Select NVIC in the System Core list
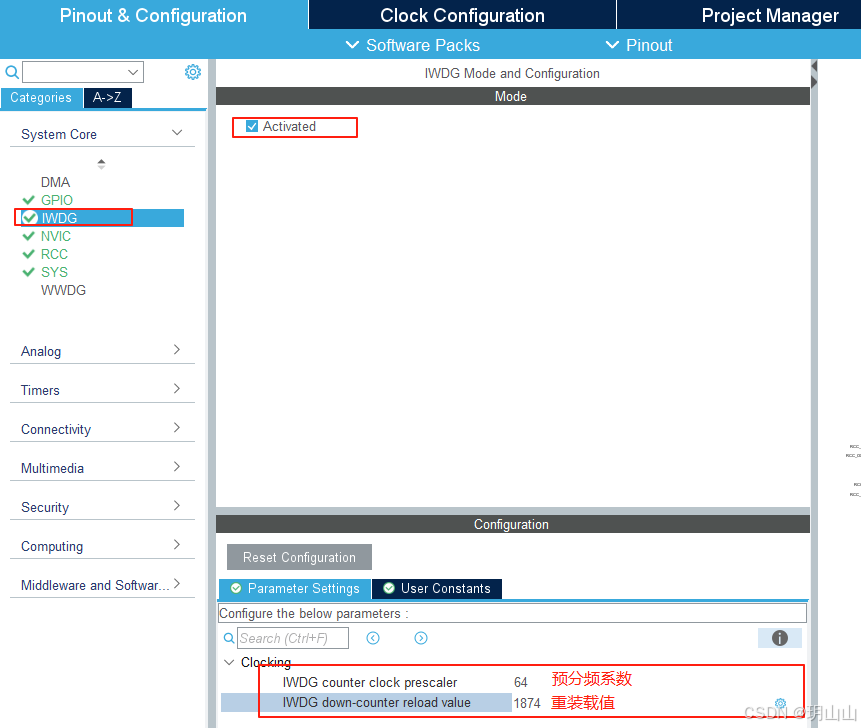 (x=56, y=236)
